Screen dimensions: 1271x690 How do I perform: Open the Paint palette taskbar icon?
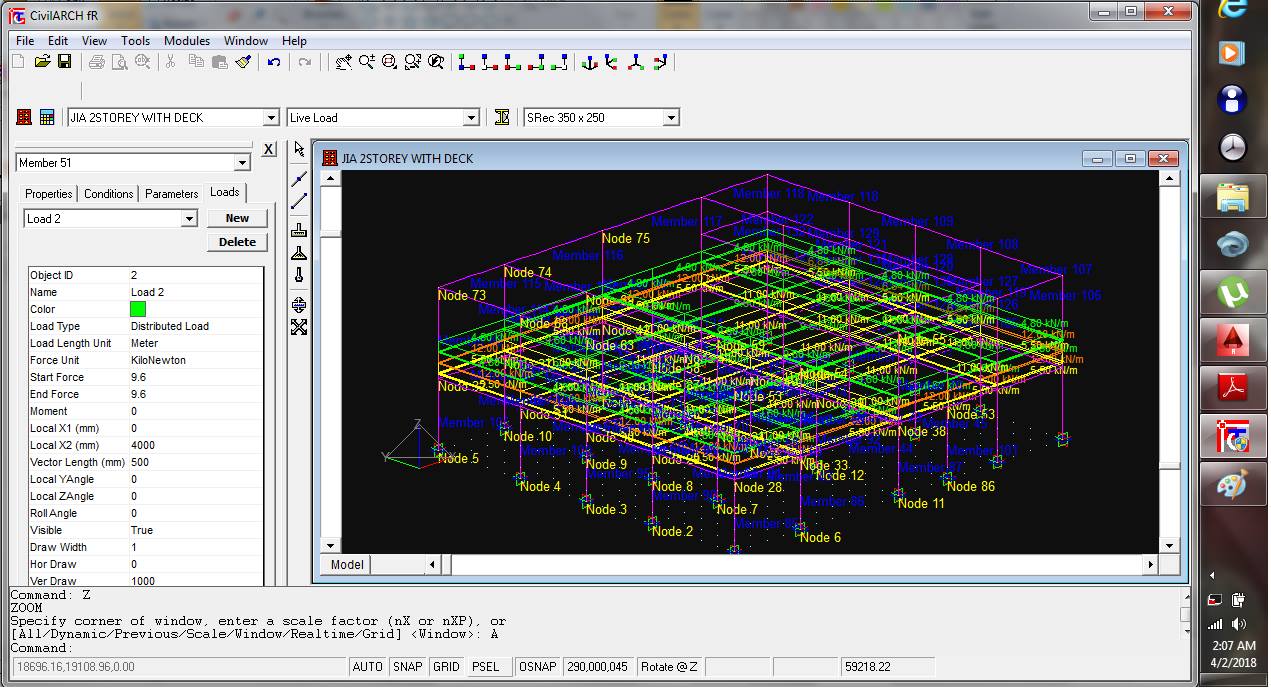pos(1232,484)
